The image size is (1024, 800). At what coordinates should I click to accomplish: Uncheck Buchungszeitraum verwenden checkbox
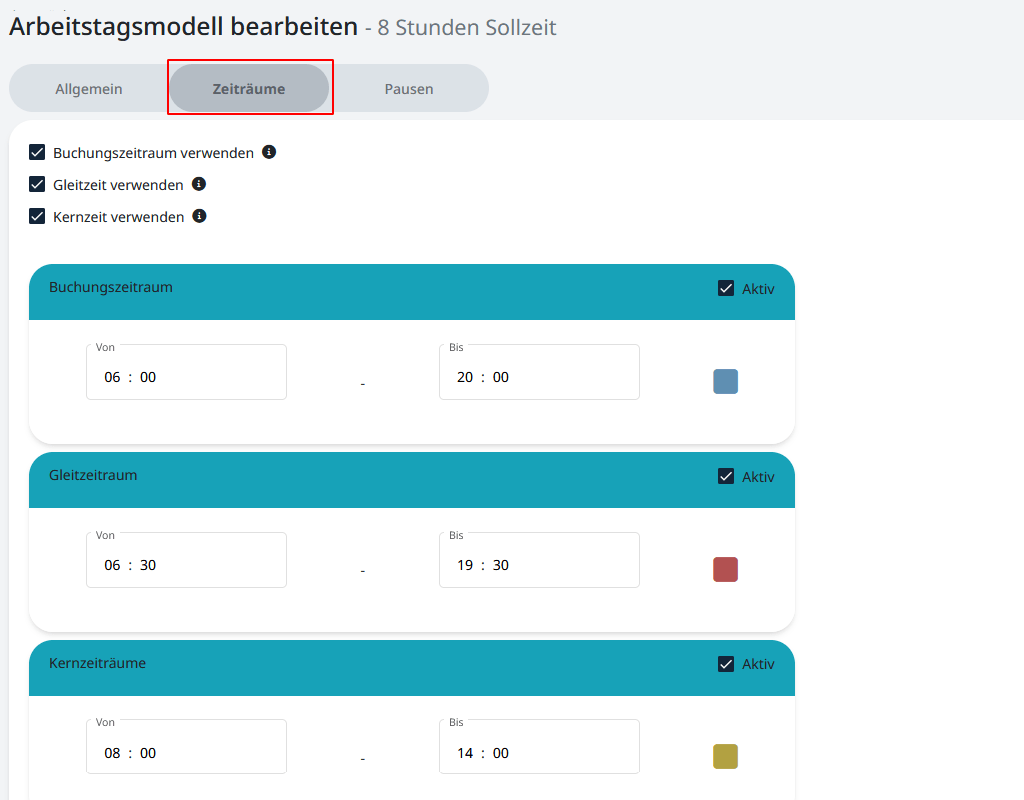37,153
